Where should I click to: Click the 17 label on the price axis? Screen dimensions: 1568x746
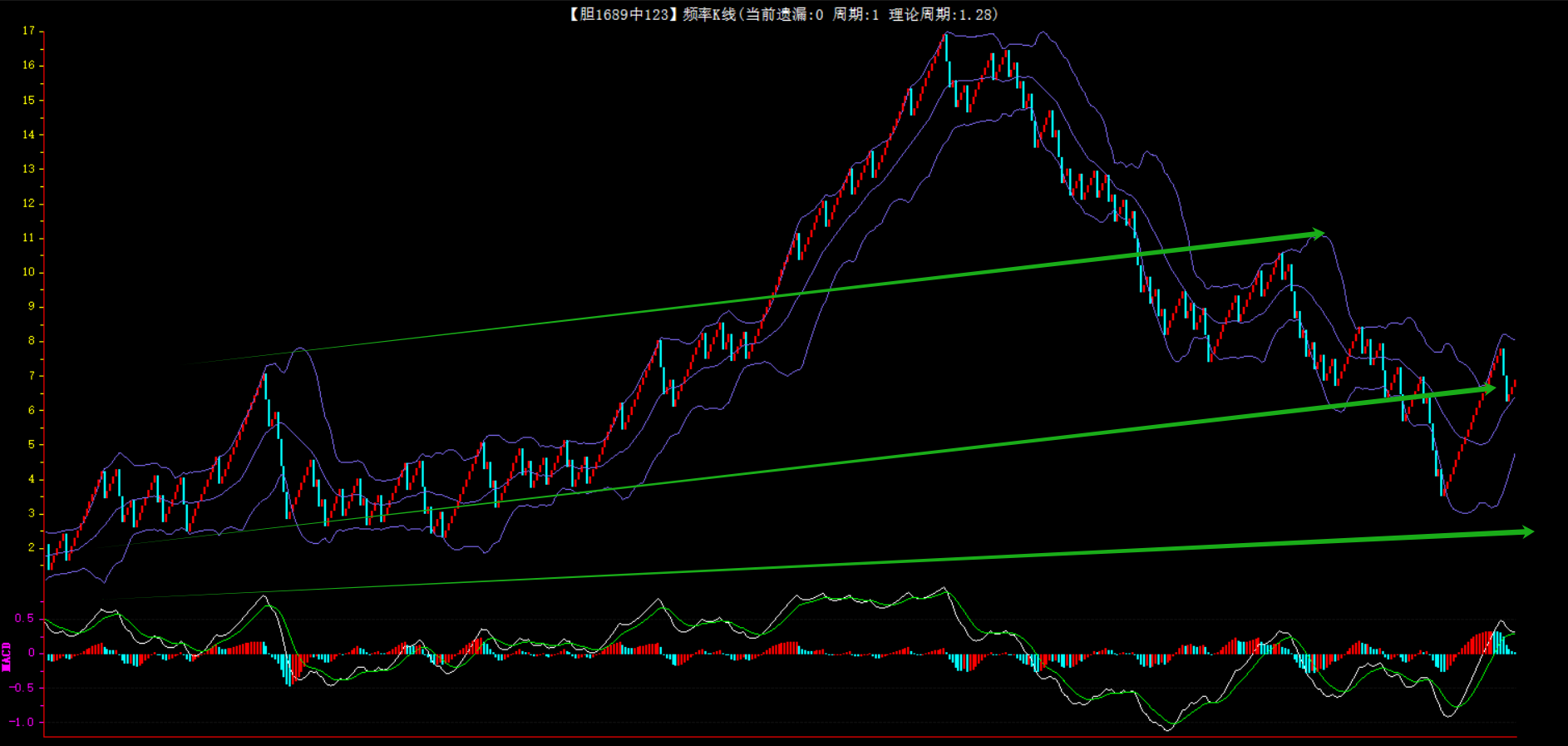pyautogui.click(x=28, y=31)
